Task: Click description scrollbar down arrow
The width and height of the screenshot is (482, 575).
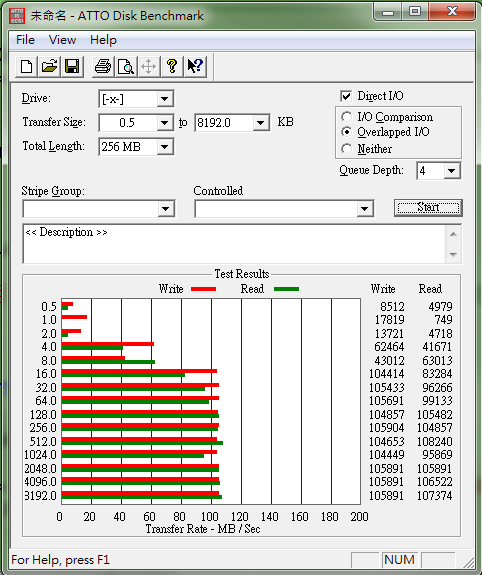Action: tap(453, 254)
